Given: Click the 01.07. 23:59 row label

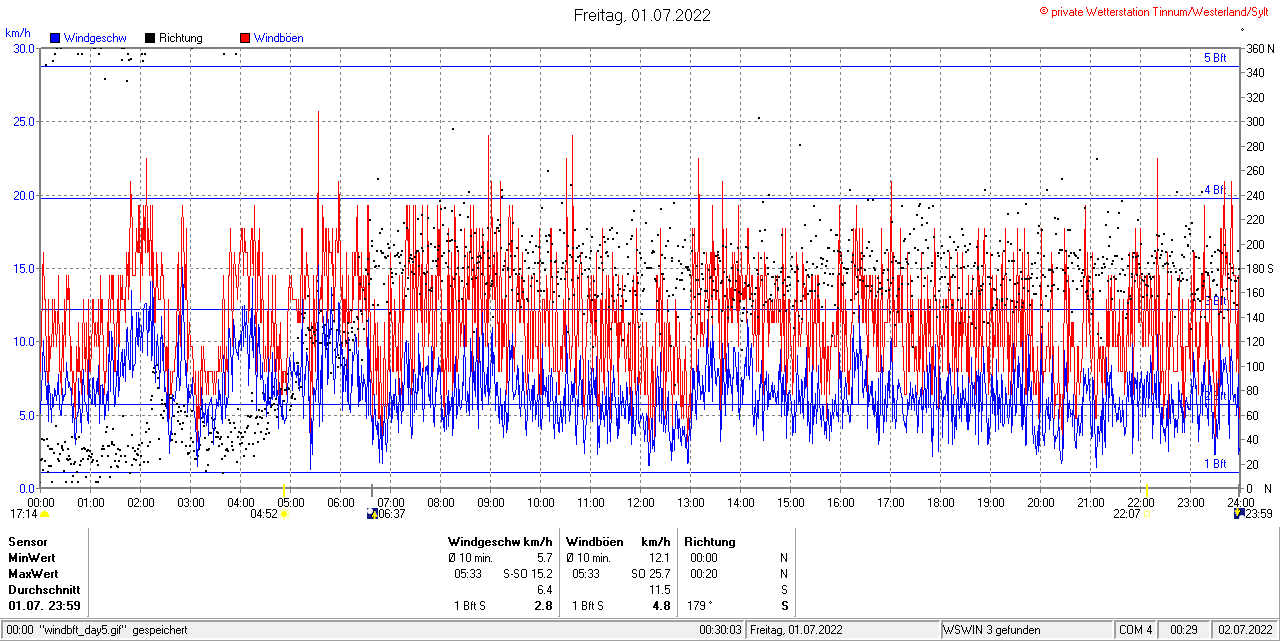Looking at the screenshot, I should tap(45, 606).
